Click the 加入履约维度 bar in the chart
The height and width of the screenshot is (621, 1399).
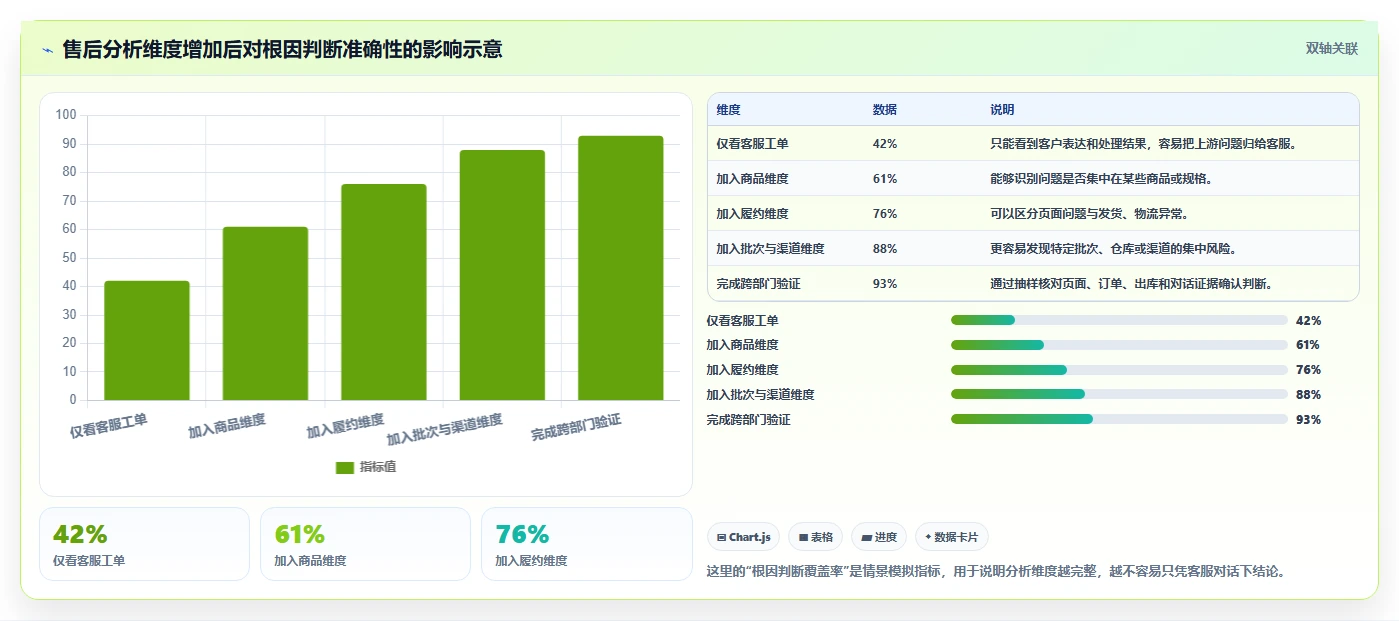pos(384,292)
